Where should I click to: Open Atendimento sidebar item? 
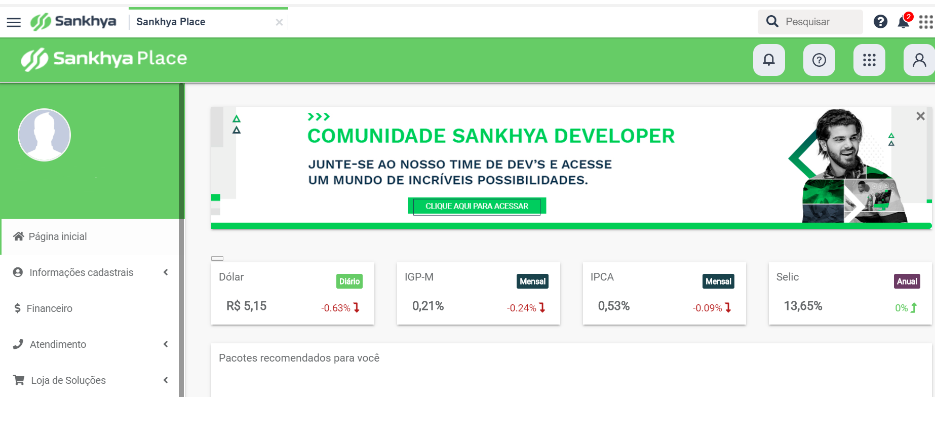[x=90, y=344]
